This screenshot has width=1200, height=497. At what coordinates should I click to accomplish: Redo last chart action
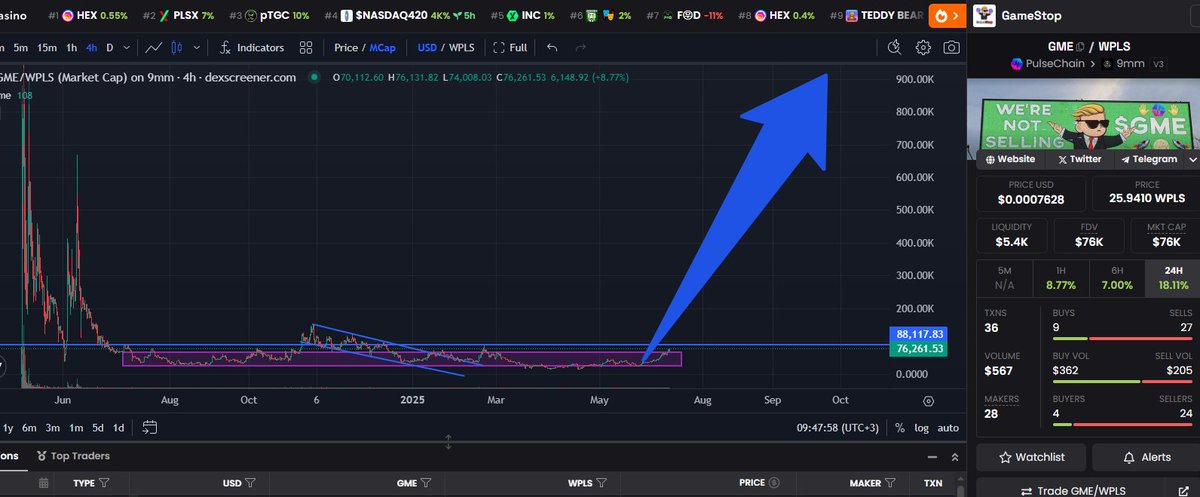[x=581, y=47]
